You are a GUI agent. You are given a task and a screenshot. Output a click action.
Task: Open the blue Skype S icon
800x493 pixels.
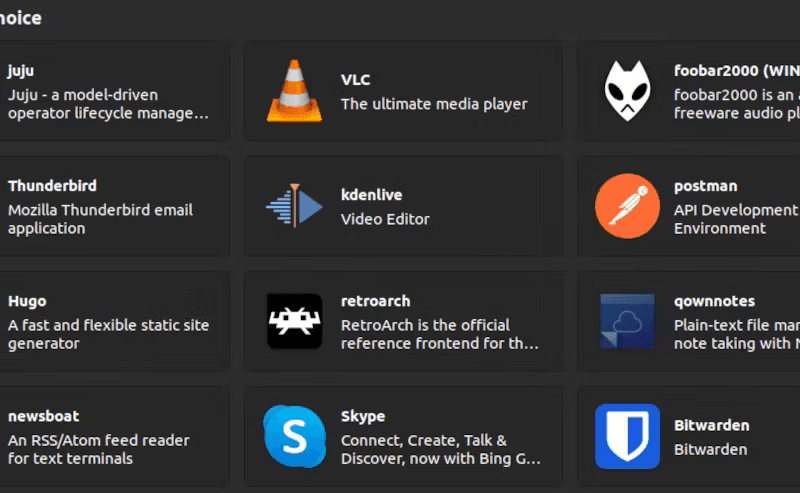tap(294, 436)
